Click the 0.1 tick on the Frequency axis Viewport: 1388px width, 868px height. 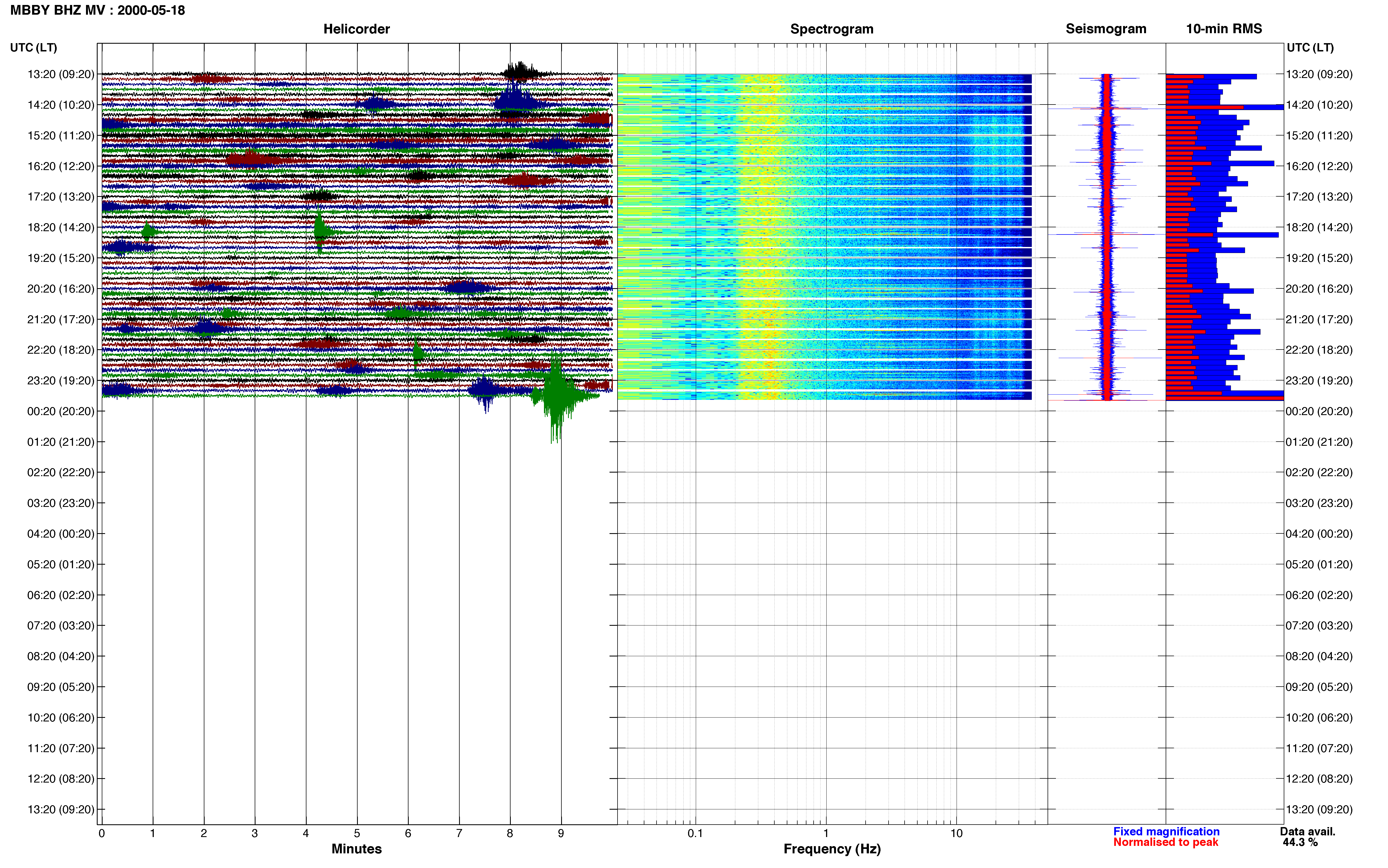pyautogui.click(x=695, y=833)
